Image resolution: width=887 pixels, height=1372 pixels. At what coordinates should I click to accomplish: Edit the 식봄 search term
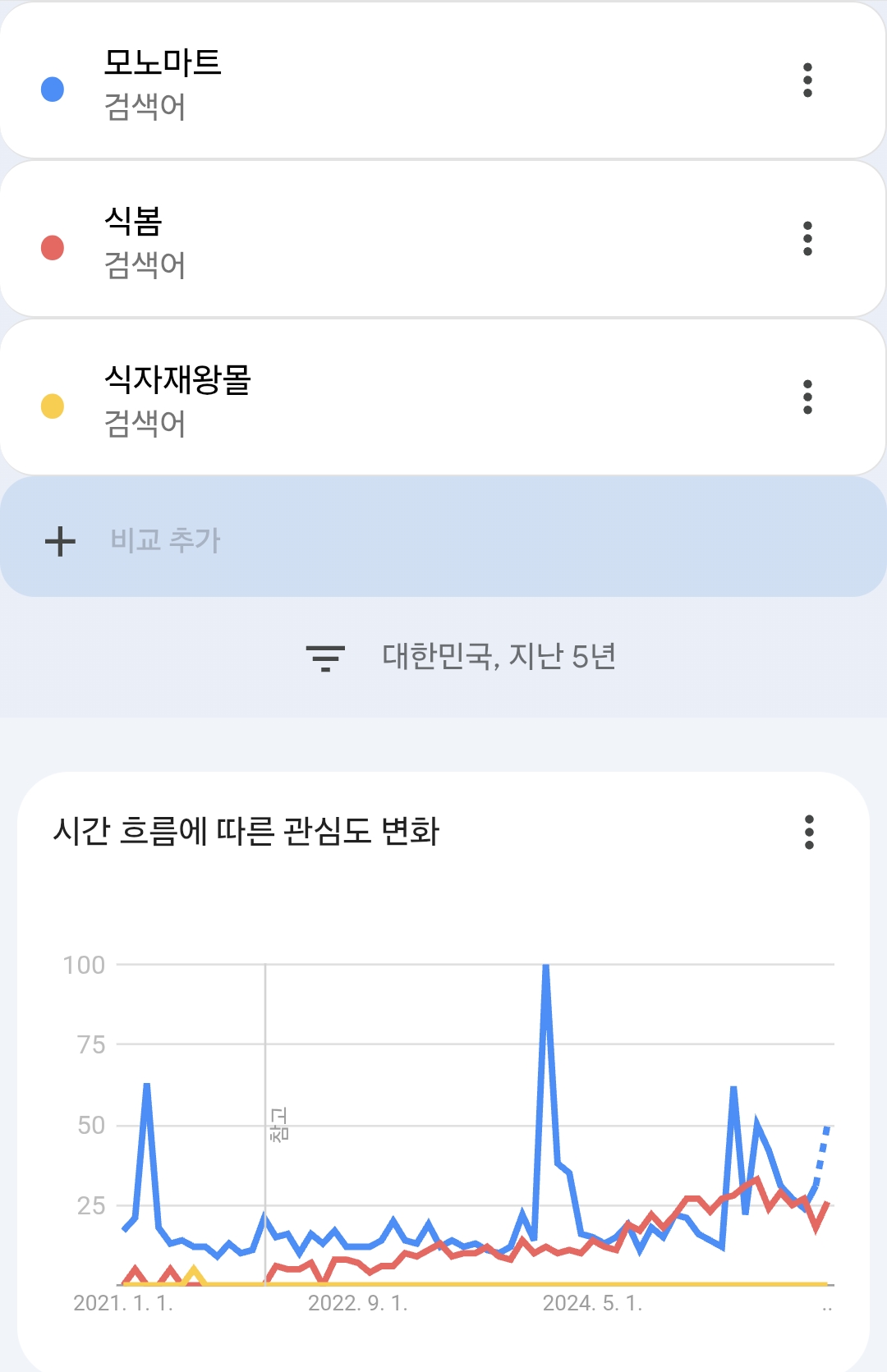134,222
